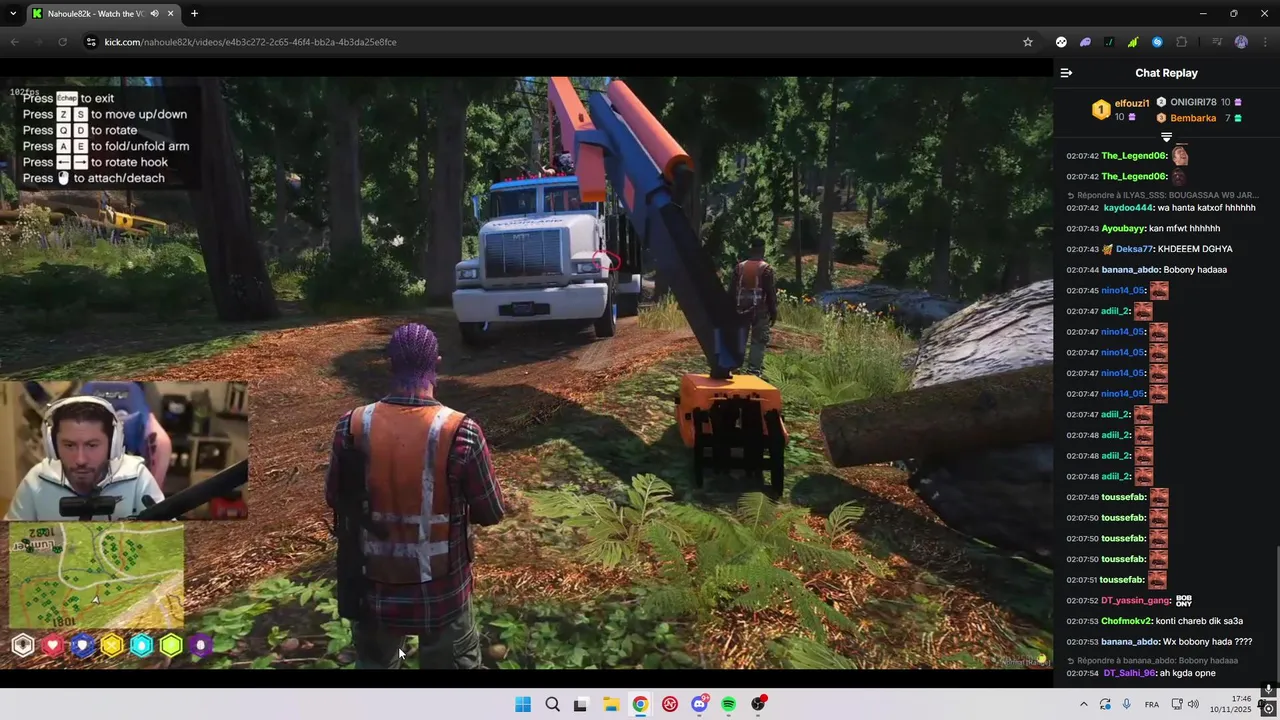Image resolution: width=1280 pixels, height=720 pixels.
Task: Open Chrome three-dot menu
Action: [1265, 42]
